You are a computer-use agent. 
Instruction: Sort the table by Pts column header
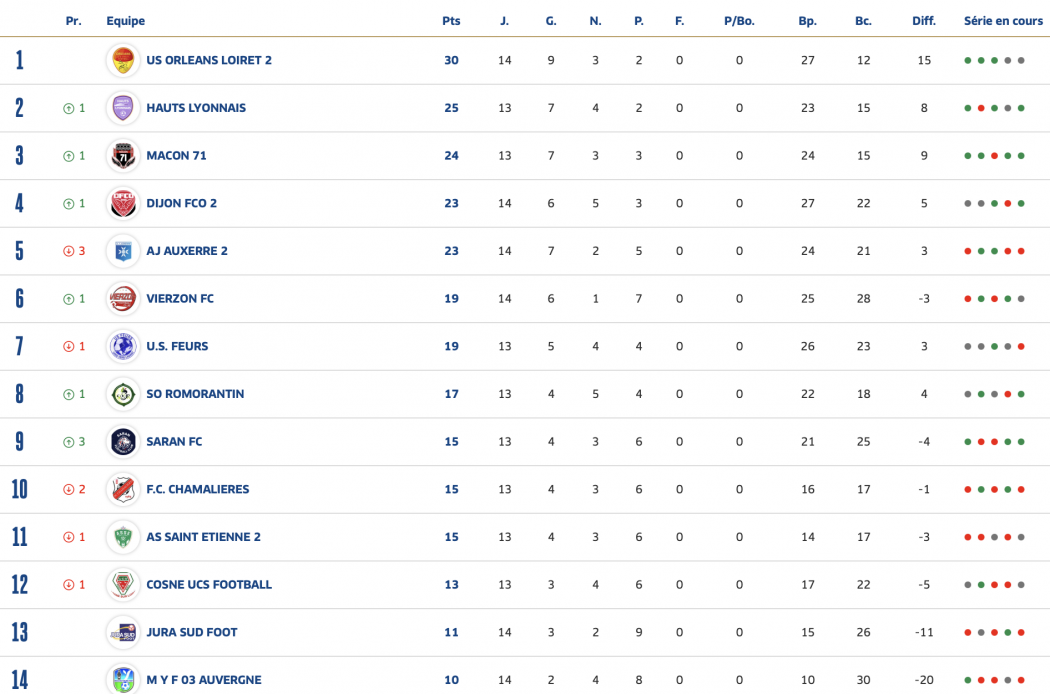451,21
